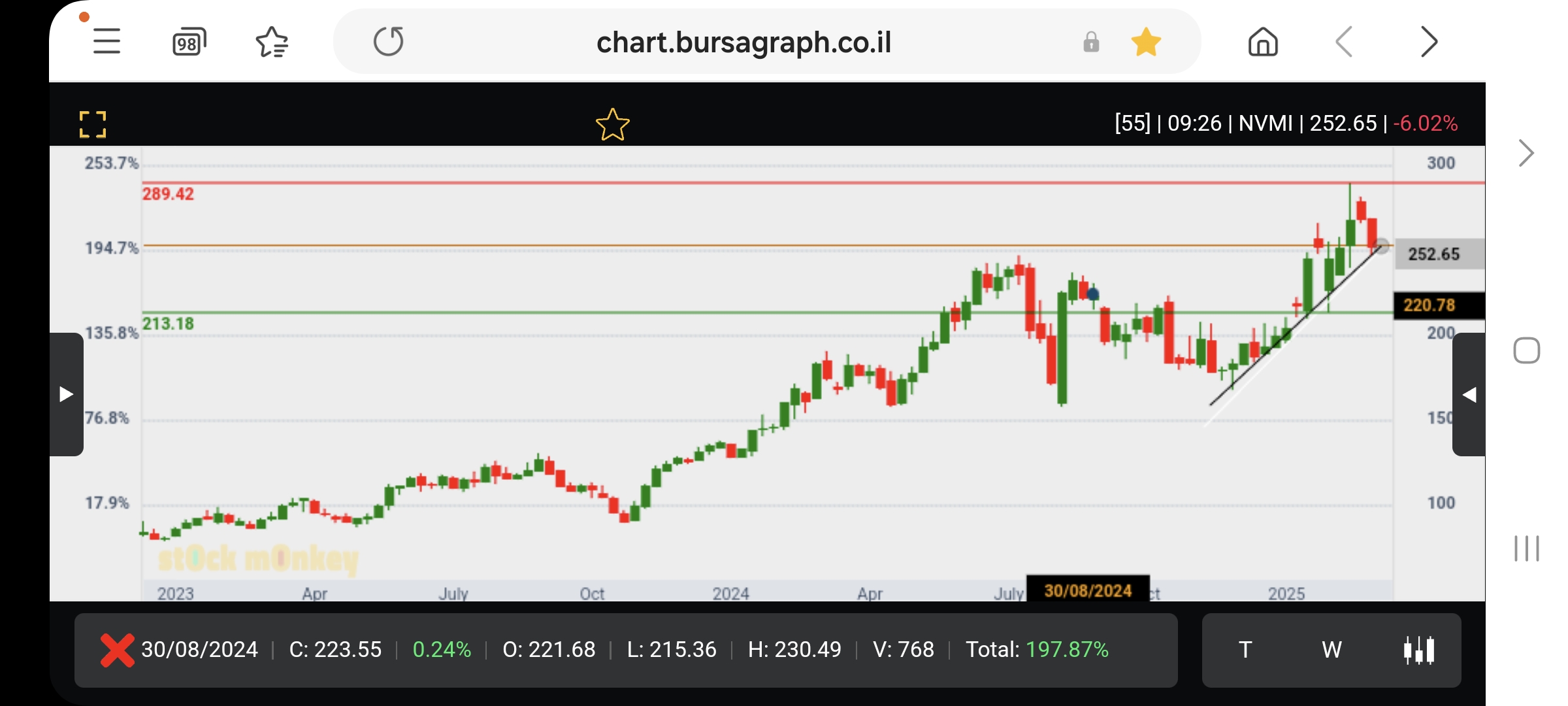Enter fullscreen chart mode
This screenshot has width=1568, height=706.
tap(93, 124)
